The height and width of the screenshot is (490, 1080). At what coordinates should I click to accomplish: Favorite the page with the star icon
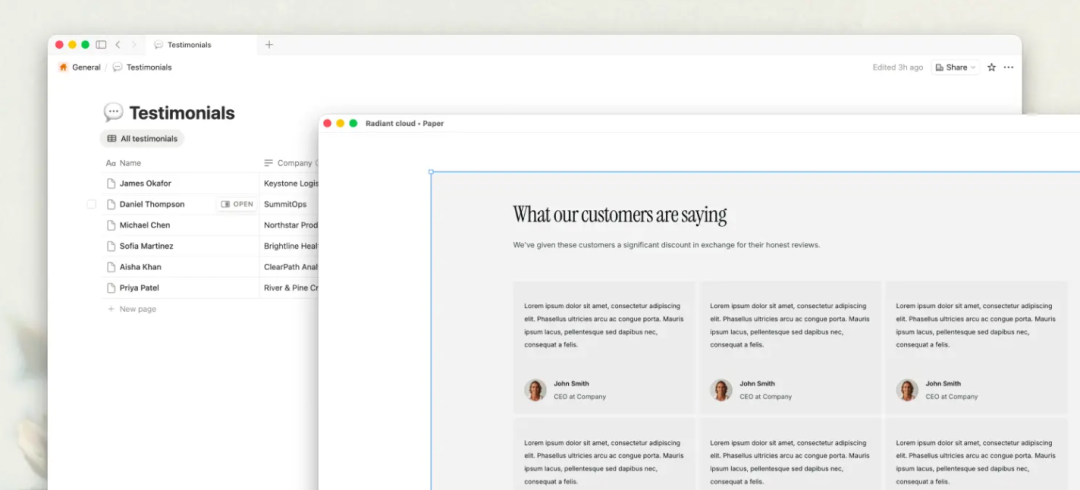991,67
